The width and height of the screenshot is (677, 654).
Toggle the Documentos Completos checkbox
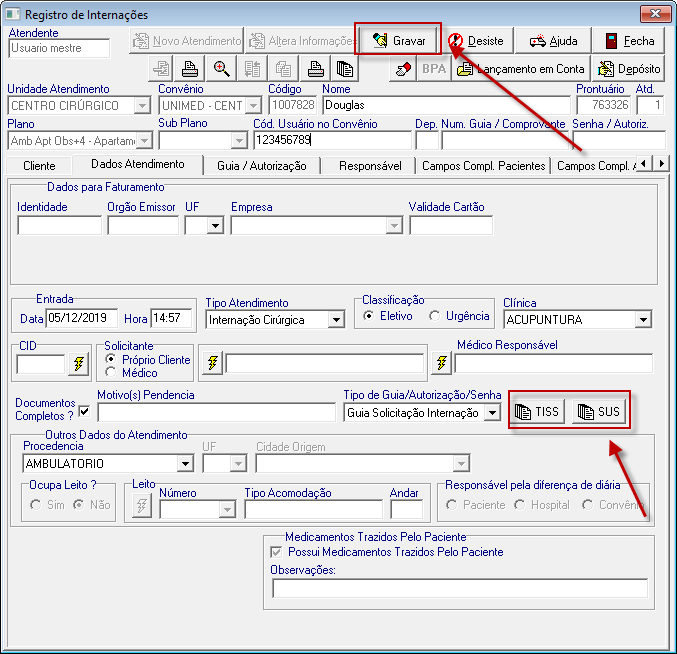(x=85, y=411)
